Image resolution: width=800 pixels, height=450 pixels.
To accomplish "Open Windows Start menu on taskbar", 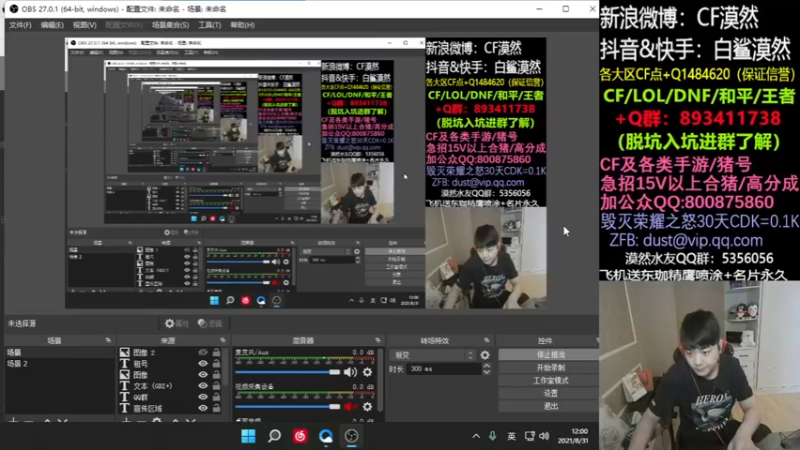I will click(248, 436).
